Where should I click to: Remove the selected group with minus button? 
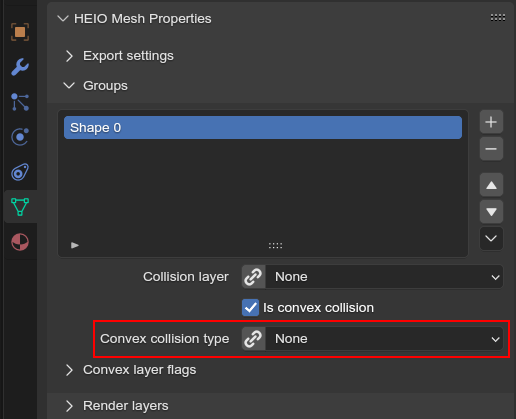coord(491,149)
